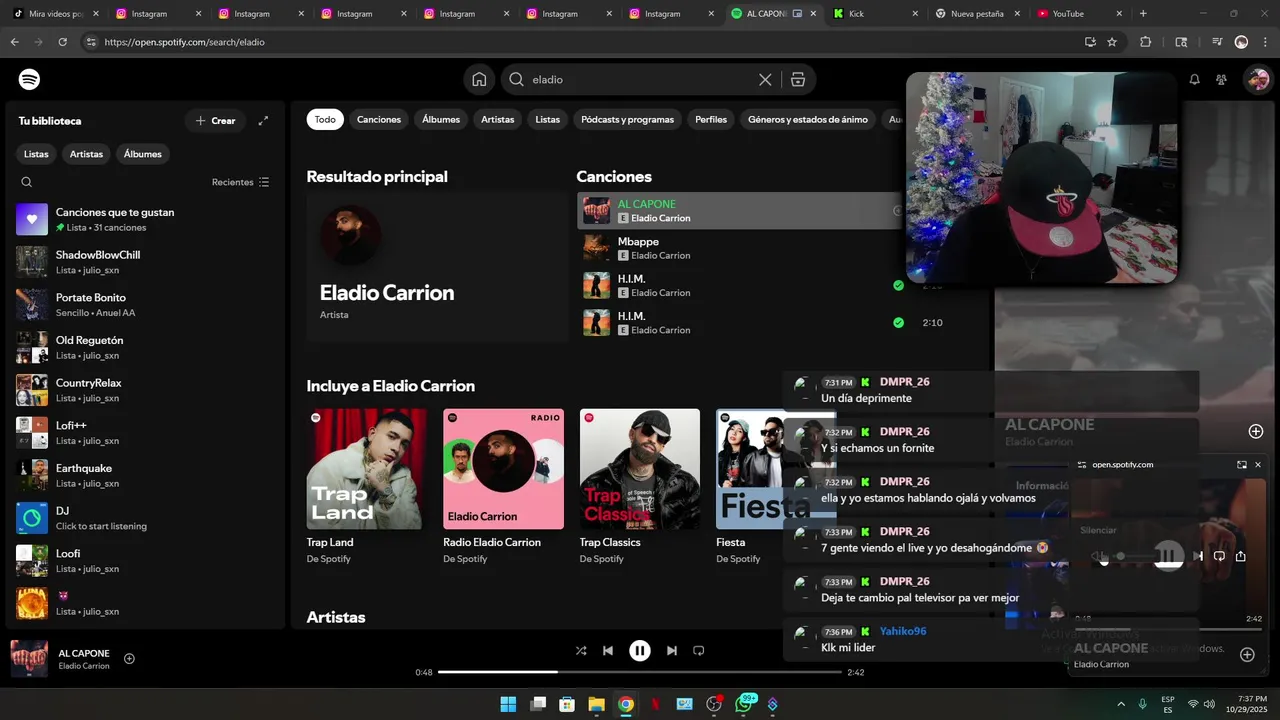Screen dimensions: 1280x720
Task: Add song to library in mini player
Action: (x=1247, y=654)
